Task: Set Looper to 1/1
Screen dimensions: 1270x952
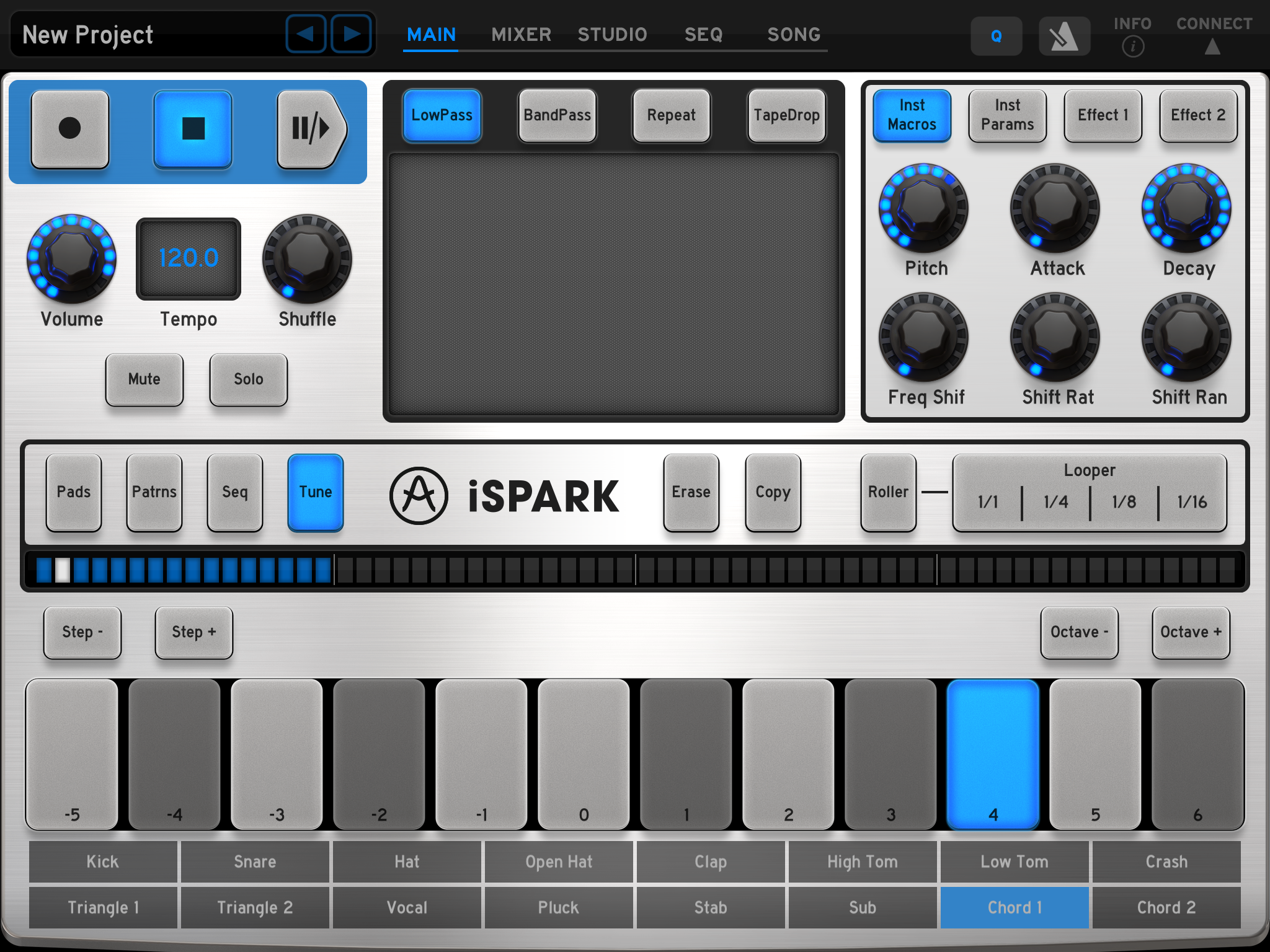Action: point(988,502)
